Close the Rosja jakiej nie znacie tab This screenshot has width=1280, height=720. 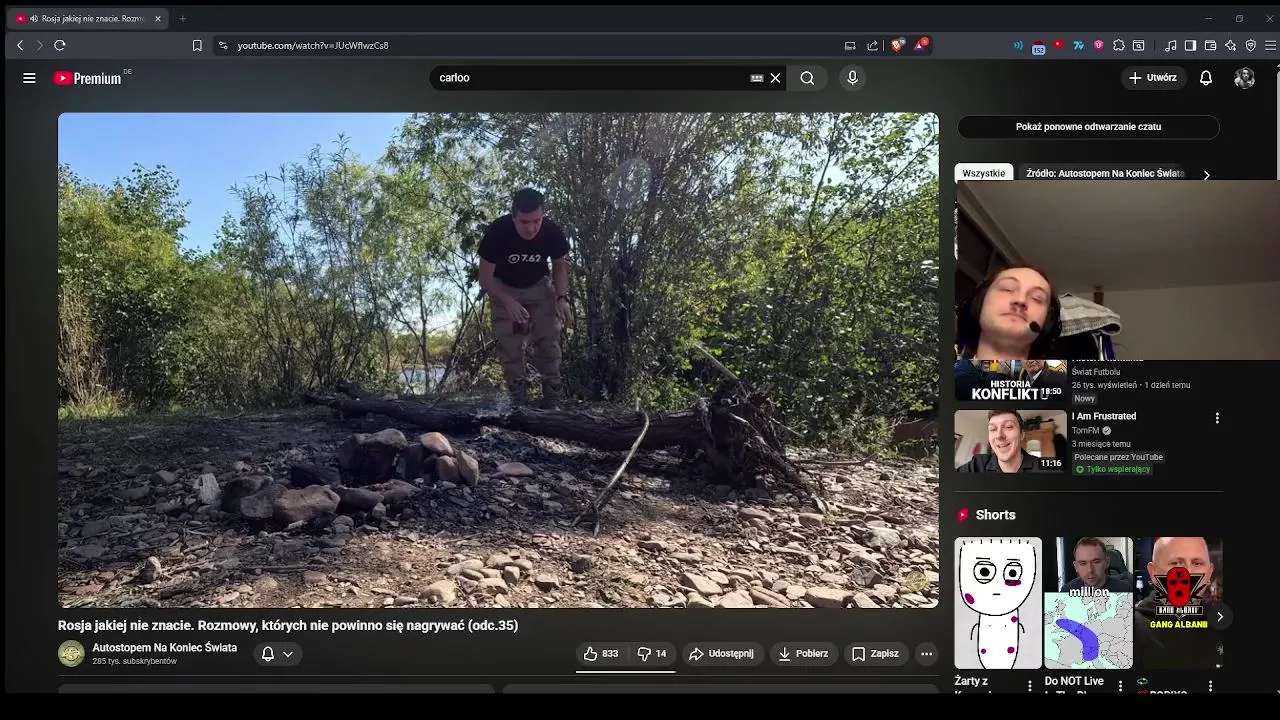[157, 18]
